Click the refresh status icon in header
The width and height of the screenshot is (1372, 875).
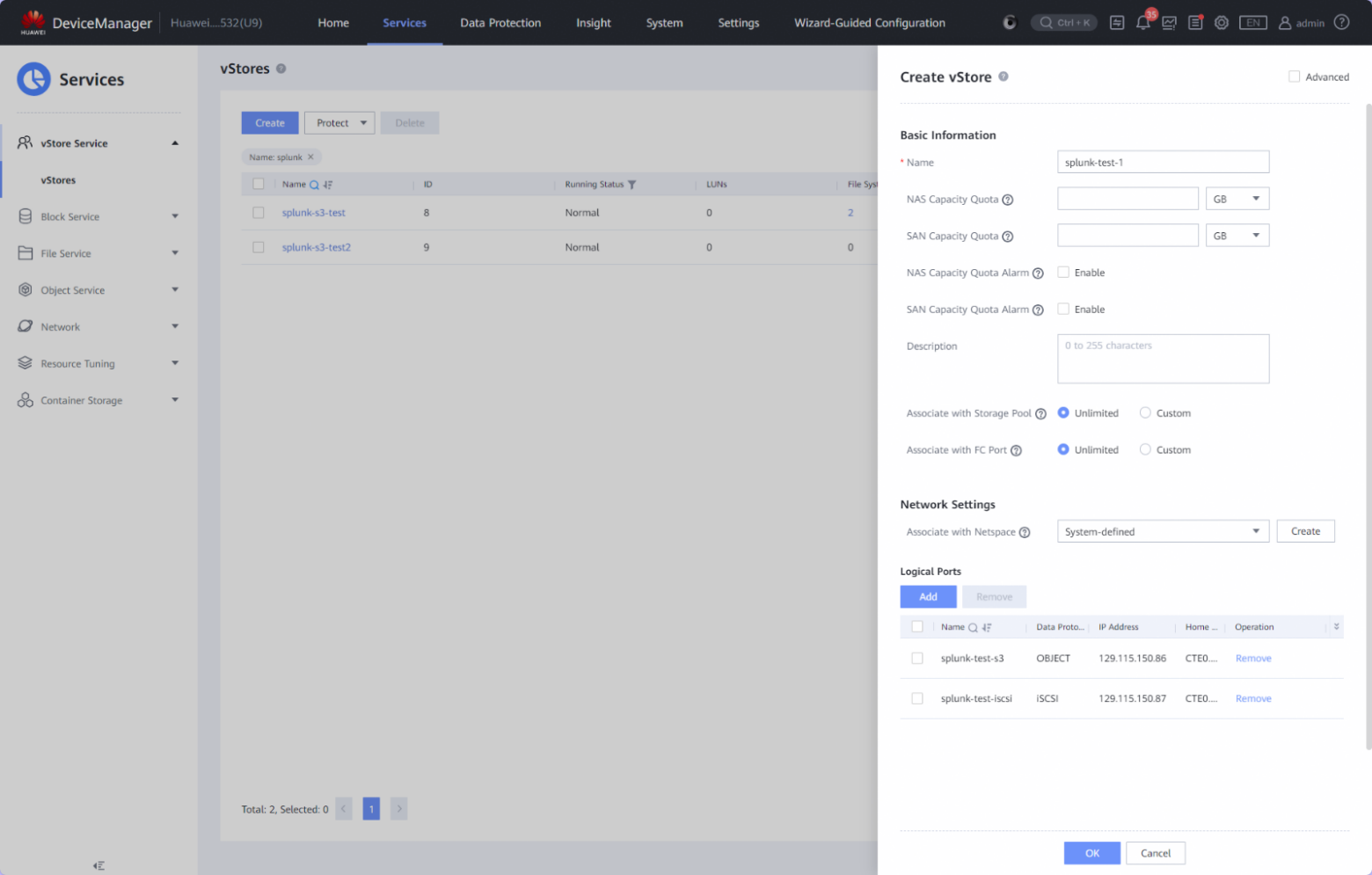point(1010,23)
